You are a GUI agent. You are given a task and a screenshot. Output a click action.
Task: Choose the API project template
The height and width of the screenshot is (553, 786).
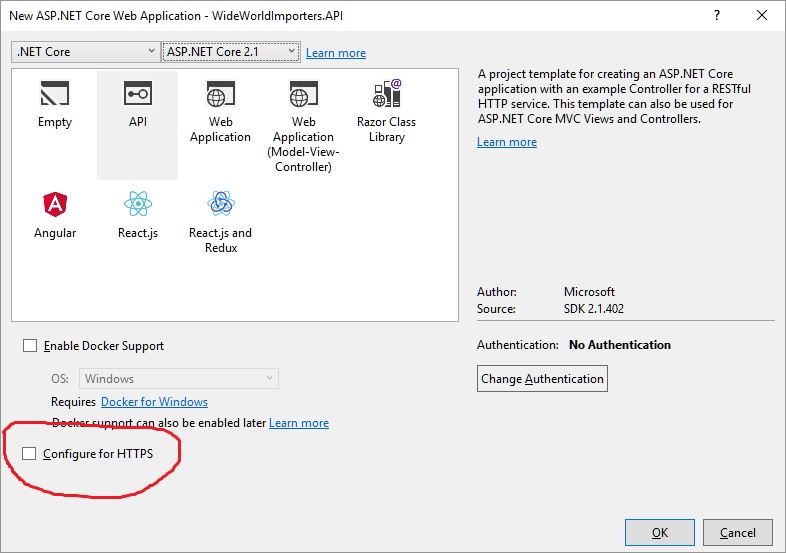pos(138,95)
